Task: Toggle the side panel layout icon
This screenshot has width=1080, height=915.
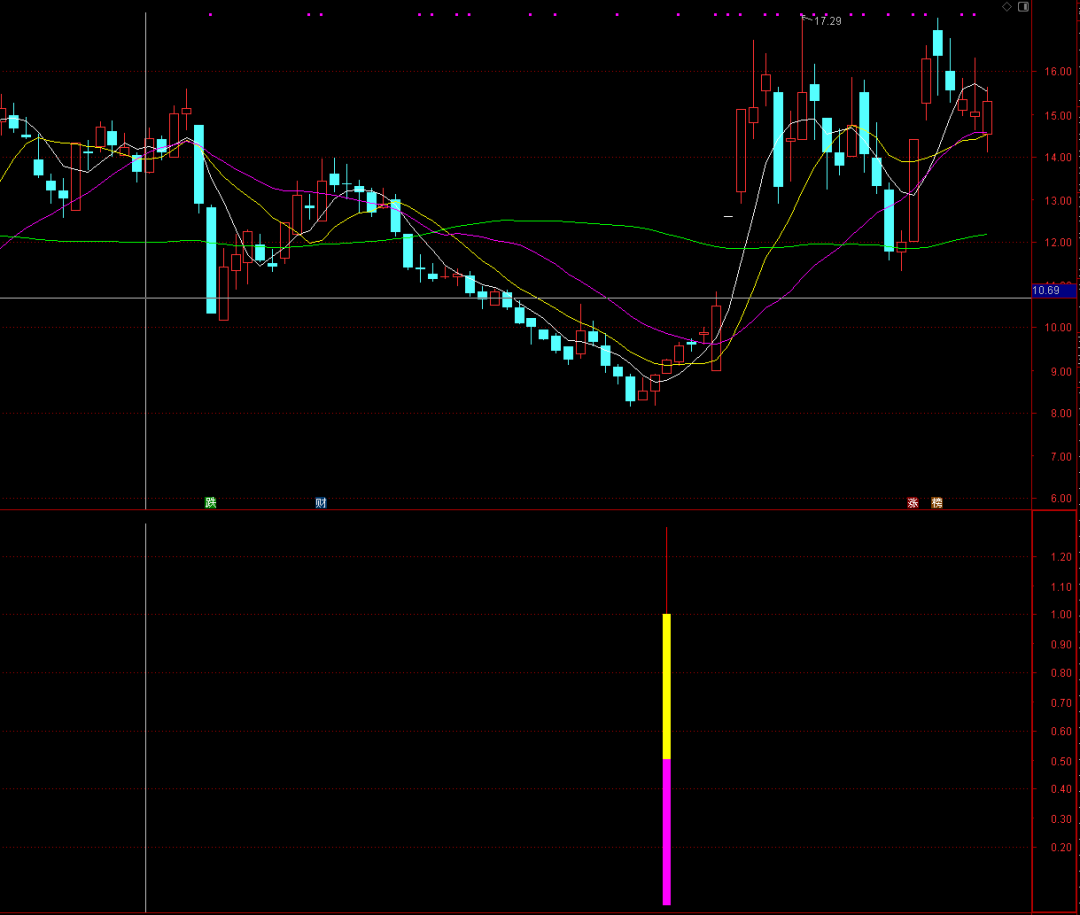Action: pos(1023,6)
